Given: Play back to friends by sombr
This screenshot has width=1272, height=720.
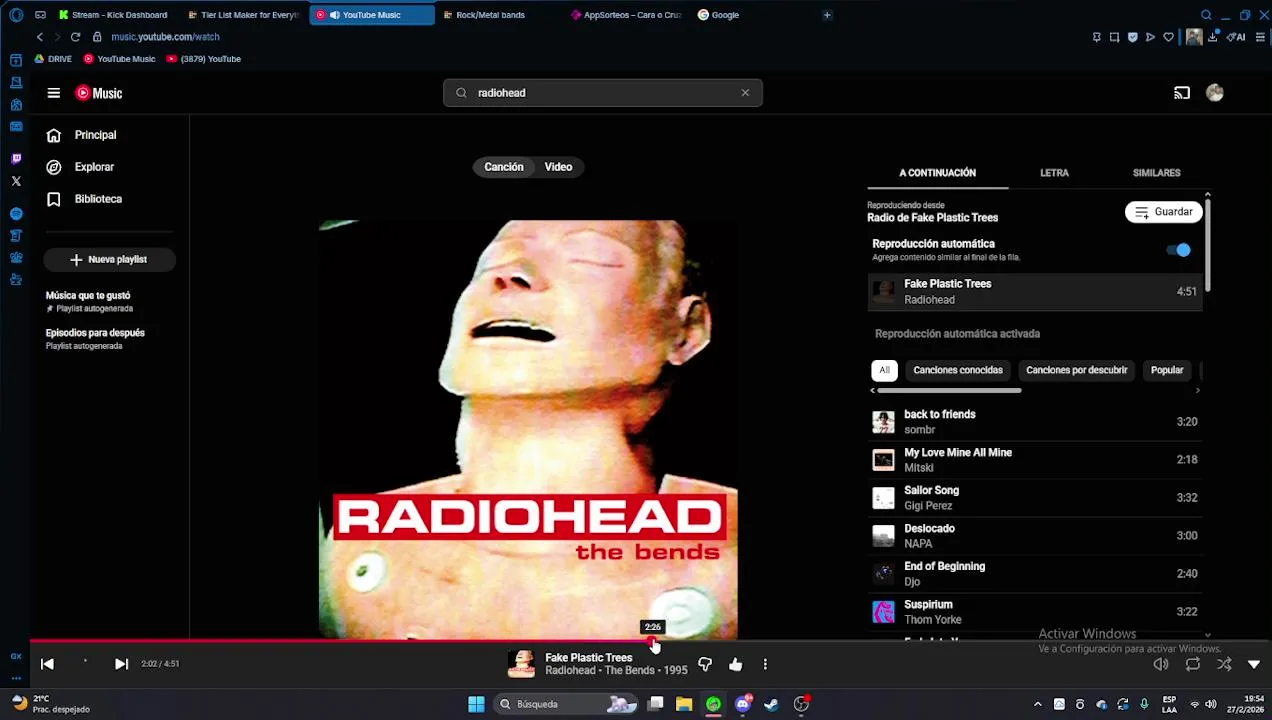Looking at the screenshot, I should point(1035,422).
